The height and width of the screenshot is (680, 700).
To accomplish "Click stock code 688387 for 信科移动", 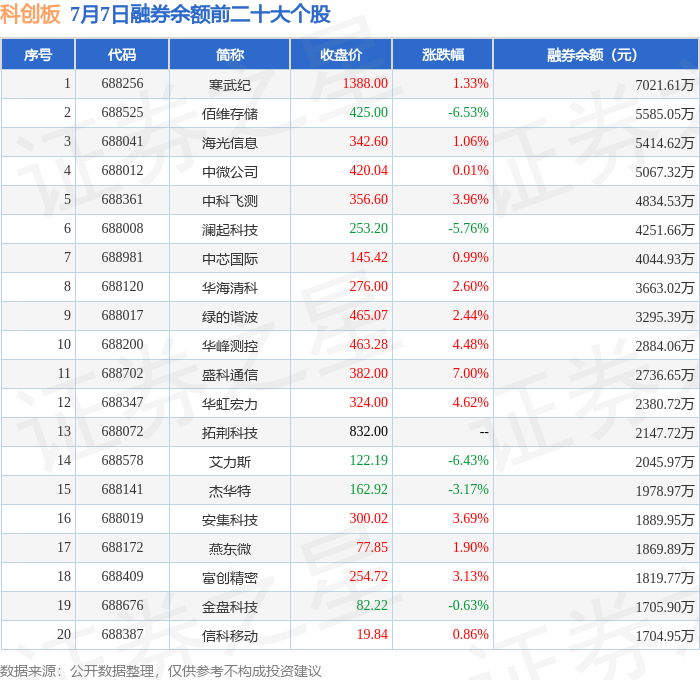I will tap(122, 634).
